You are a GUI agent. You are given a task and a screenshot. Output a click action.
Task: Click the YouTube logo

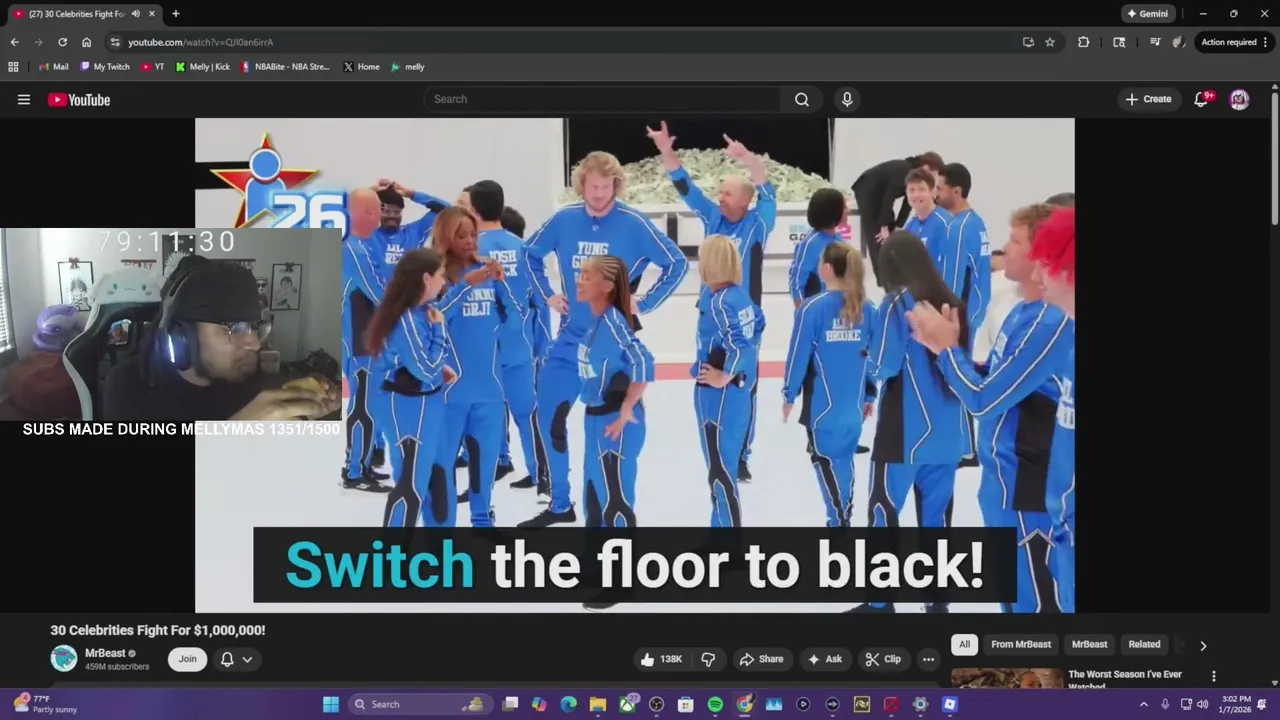[79, 99]
